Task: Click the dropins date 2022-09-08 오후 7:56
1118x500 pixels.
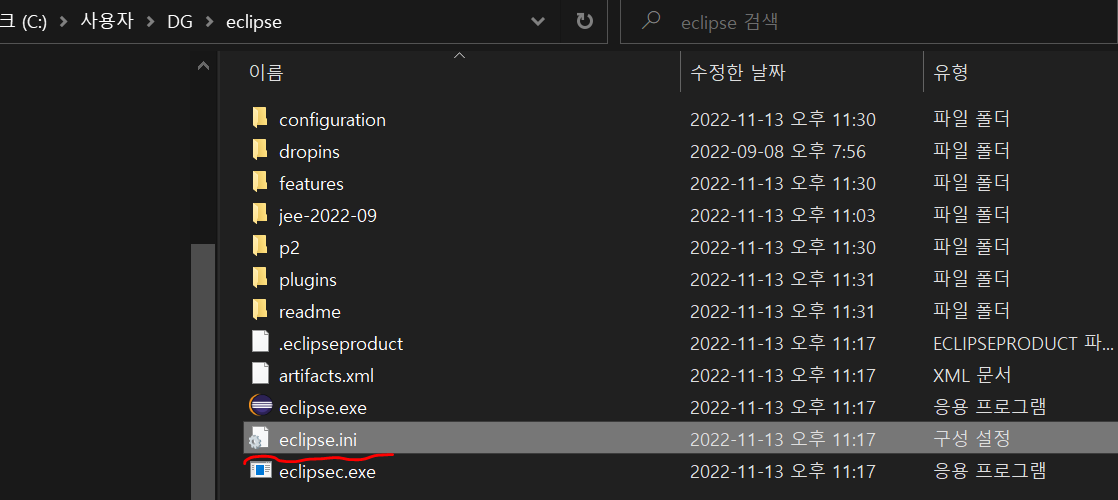Action: tap(779, 152)
